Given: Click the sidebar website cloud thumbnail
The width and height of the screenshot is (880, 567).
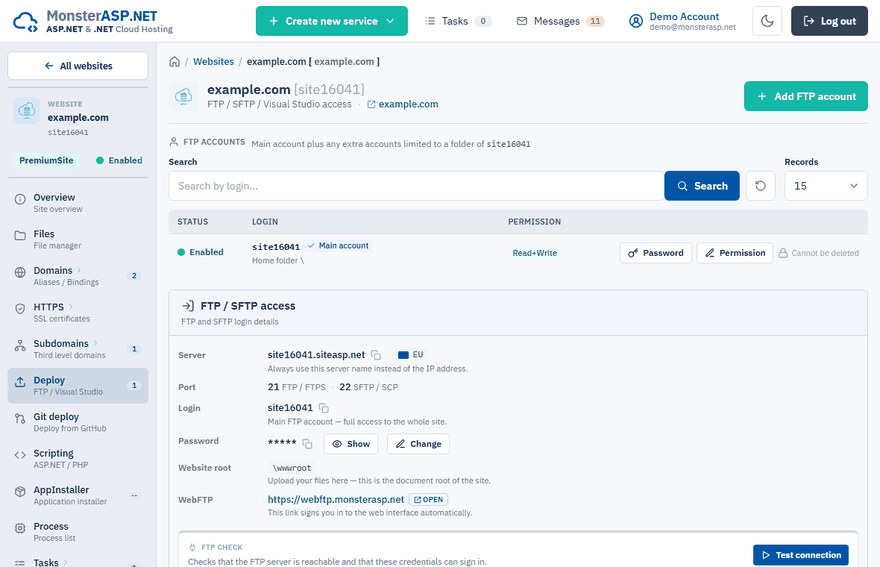Looking at the screenshot, I should pyautogui.click(x=27, y=111).
